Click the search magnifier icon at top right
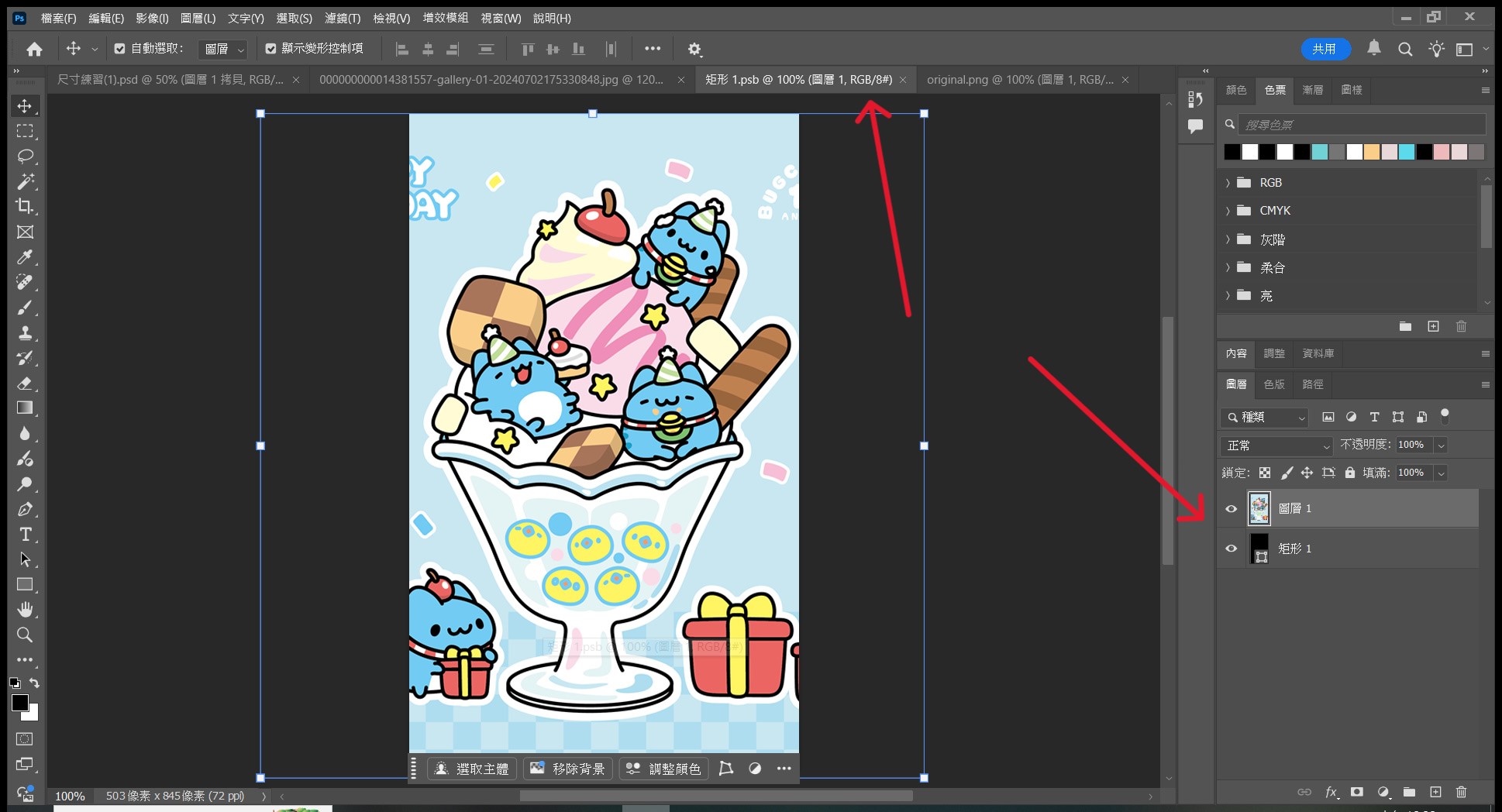Screen dimensions: 1502x812 click(1405, 49)
